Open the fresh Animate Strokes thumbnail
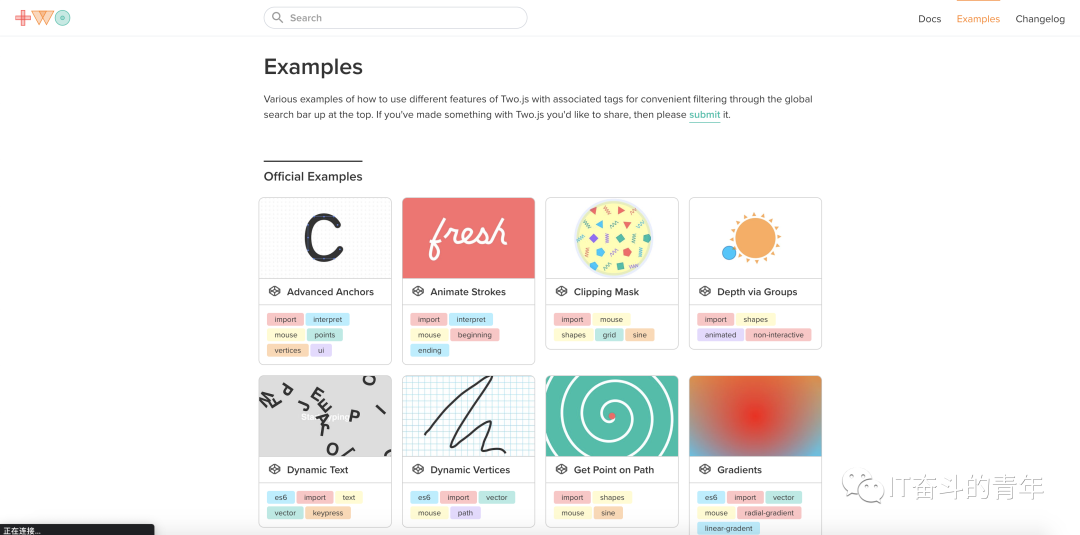This screenshot has height=535, width=1080. (x=468, y=238)
